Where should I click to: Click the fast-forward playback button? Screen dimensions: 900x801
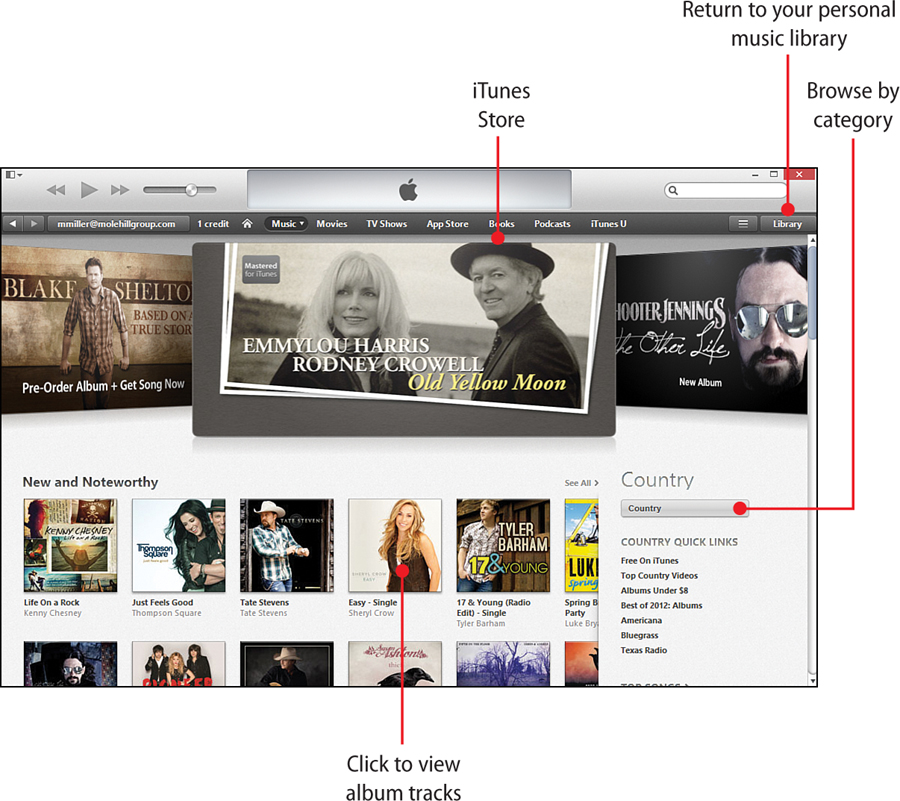tap(120, 190)
